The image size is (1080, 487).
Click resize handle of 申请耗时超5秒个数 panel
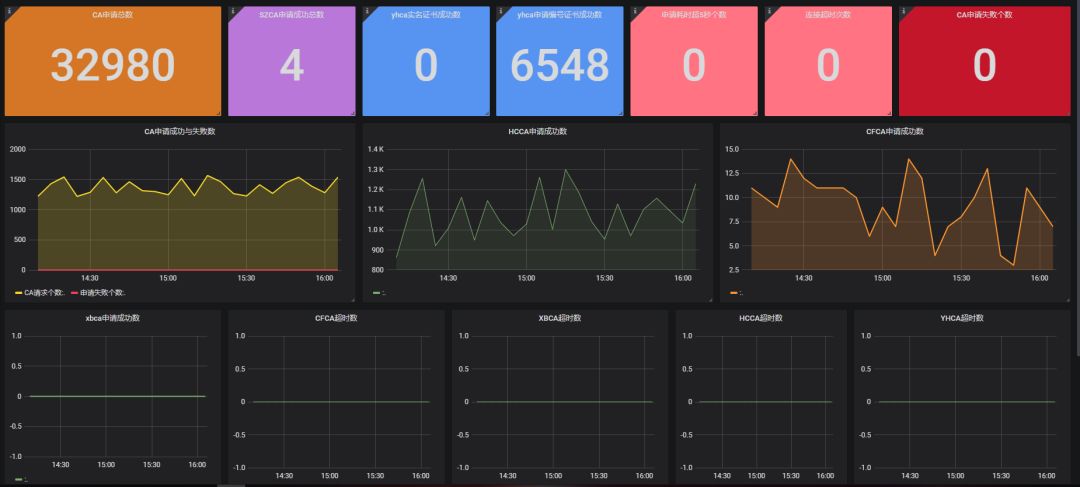(754, 112)
